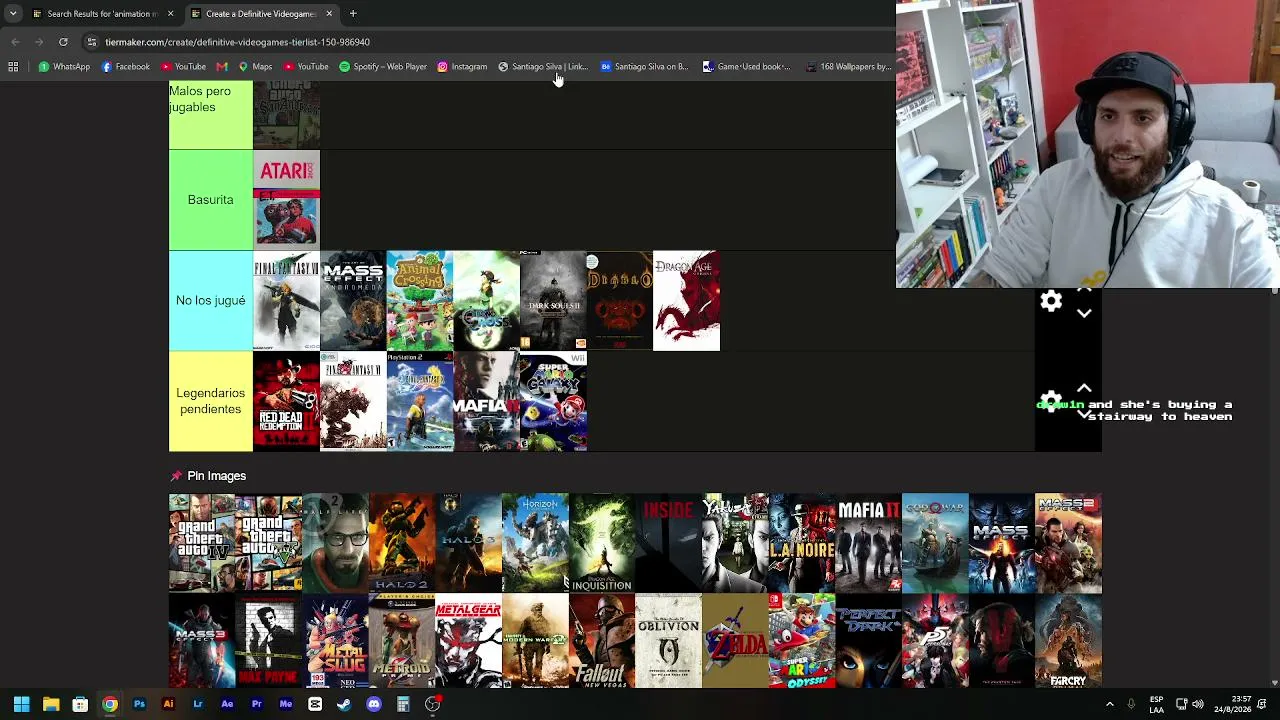Select Atari E.T. cover in Basurita tier
Image resolution: width=1280 pixels, height=720 pixels.
pyautogui.click(x=286, y=200)
